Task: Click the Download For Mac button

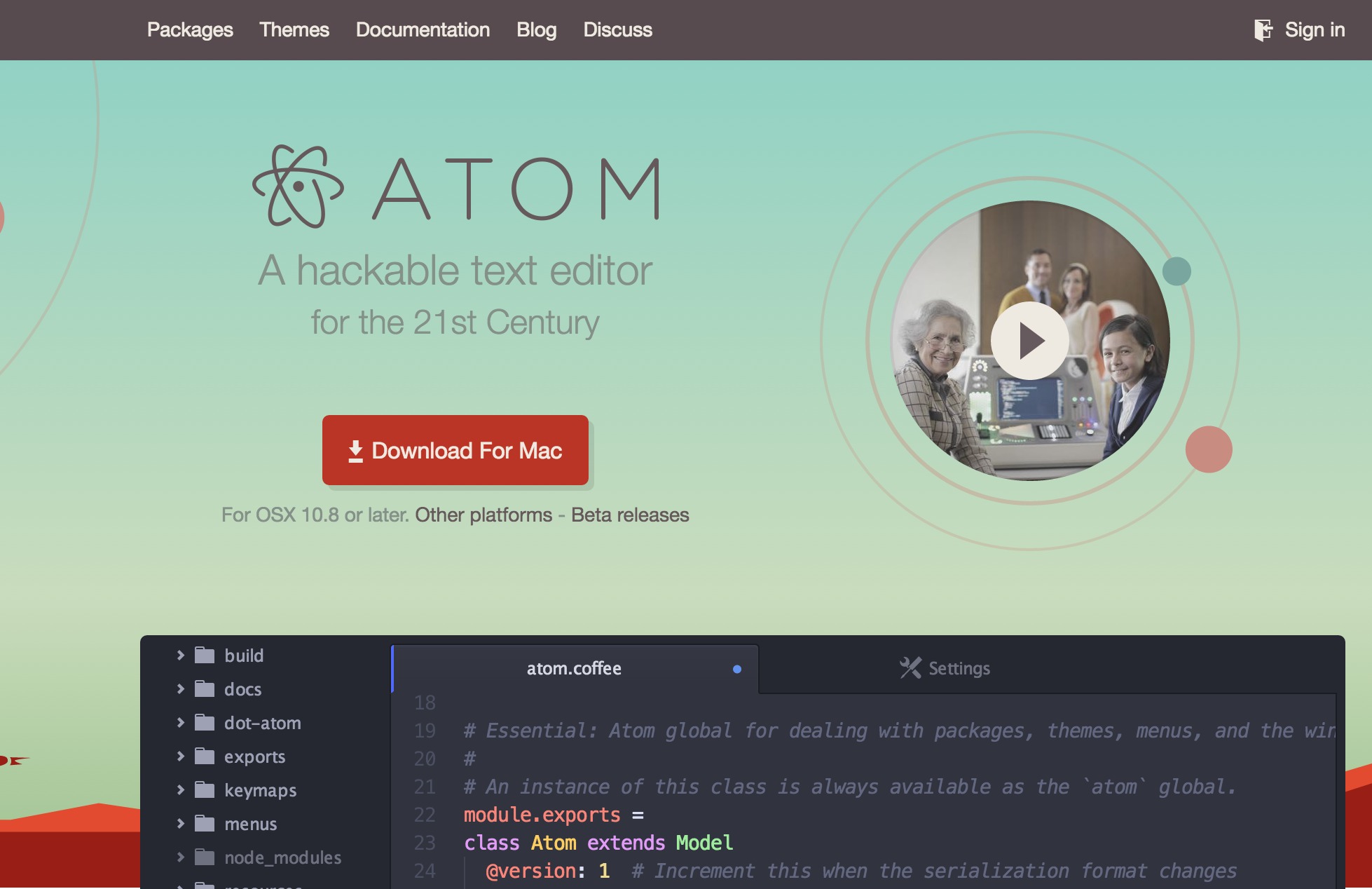Action: (x=455, y=450)
